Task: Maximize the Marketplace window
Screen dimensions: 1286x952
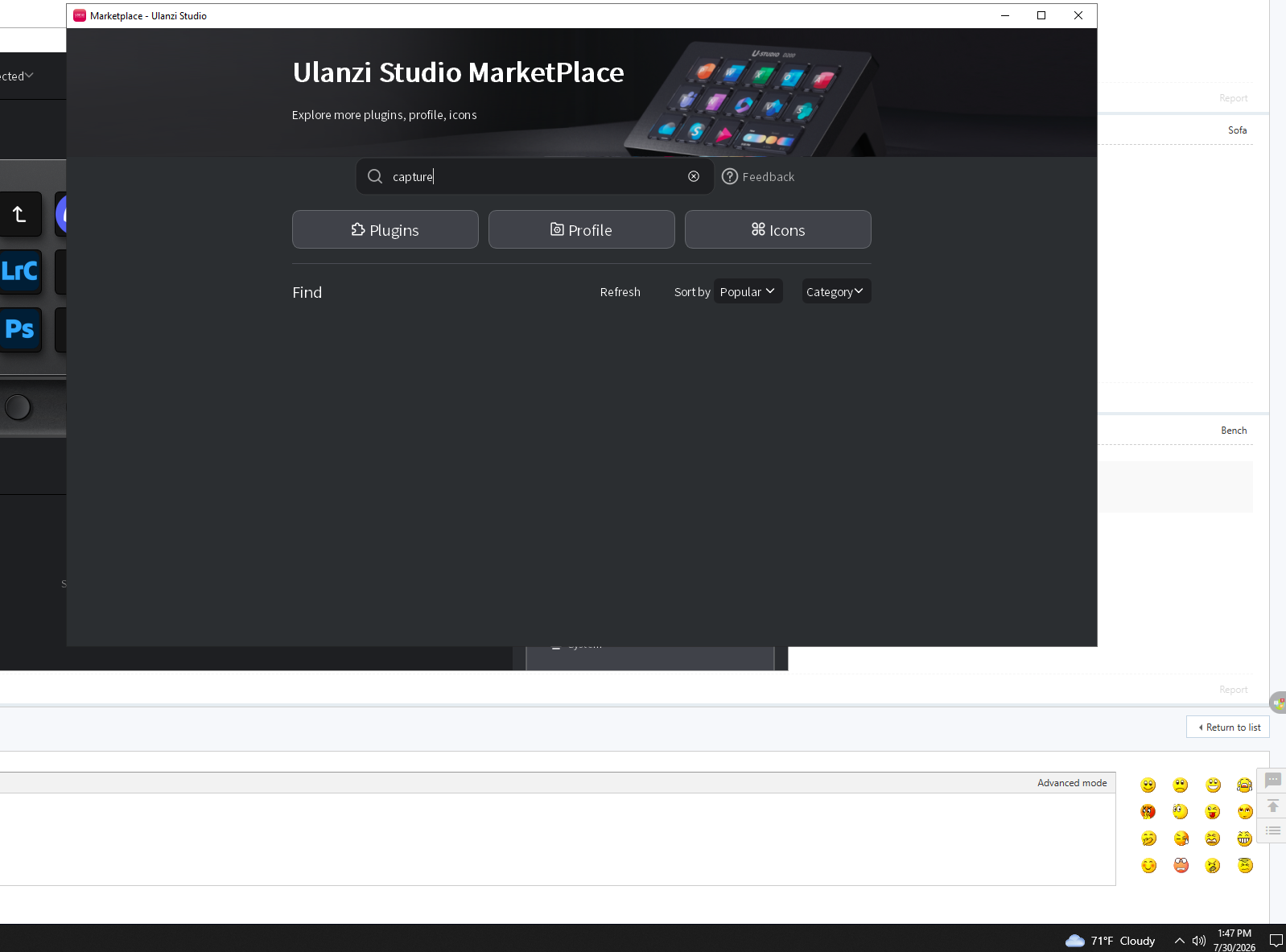Action: [1041, 15]
